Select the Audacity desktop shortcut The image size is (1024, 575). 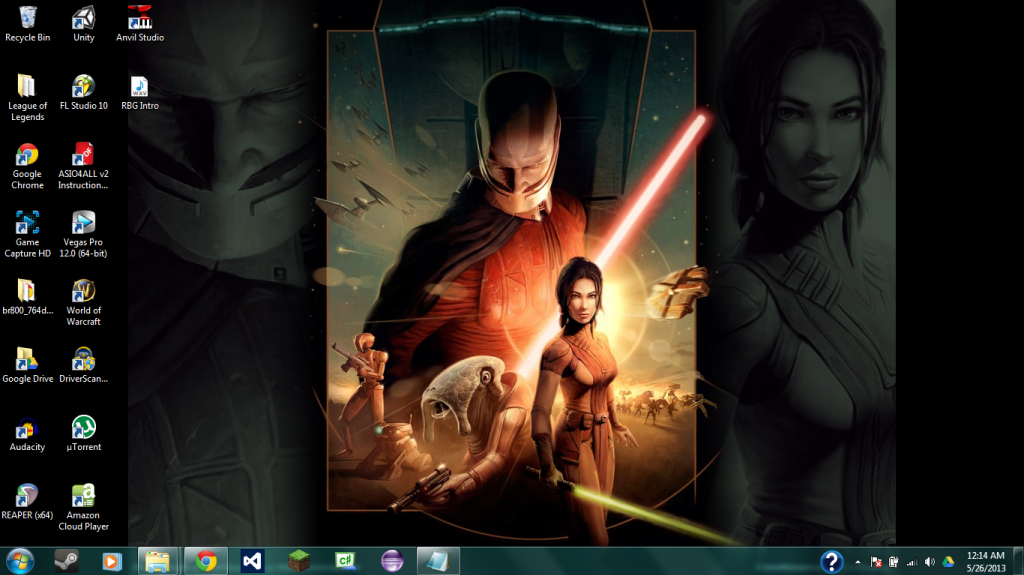[x=27, y=434]
